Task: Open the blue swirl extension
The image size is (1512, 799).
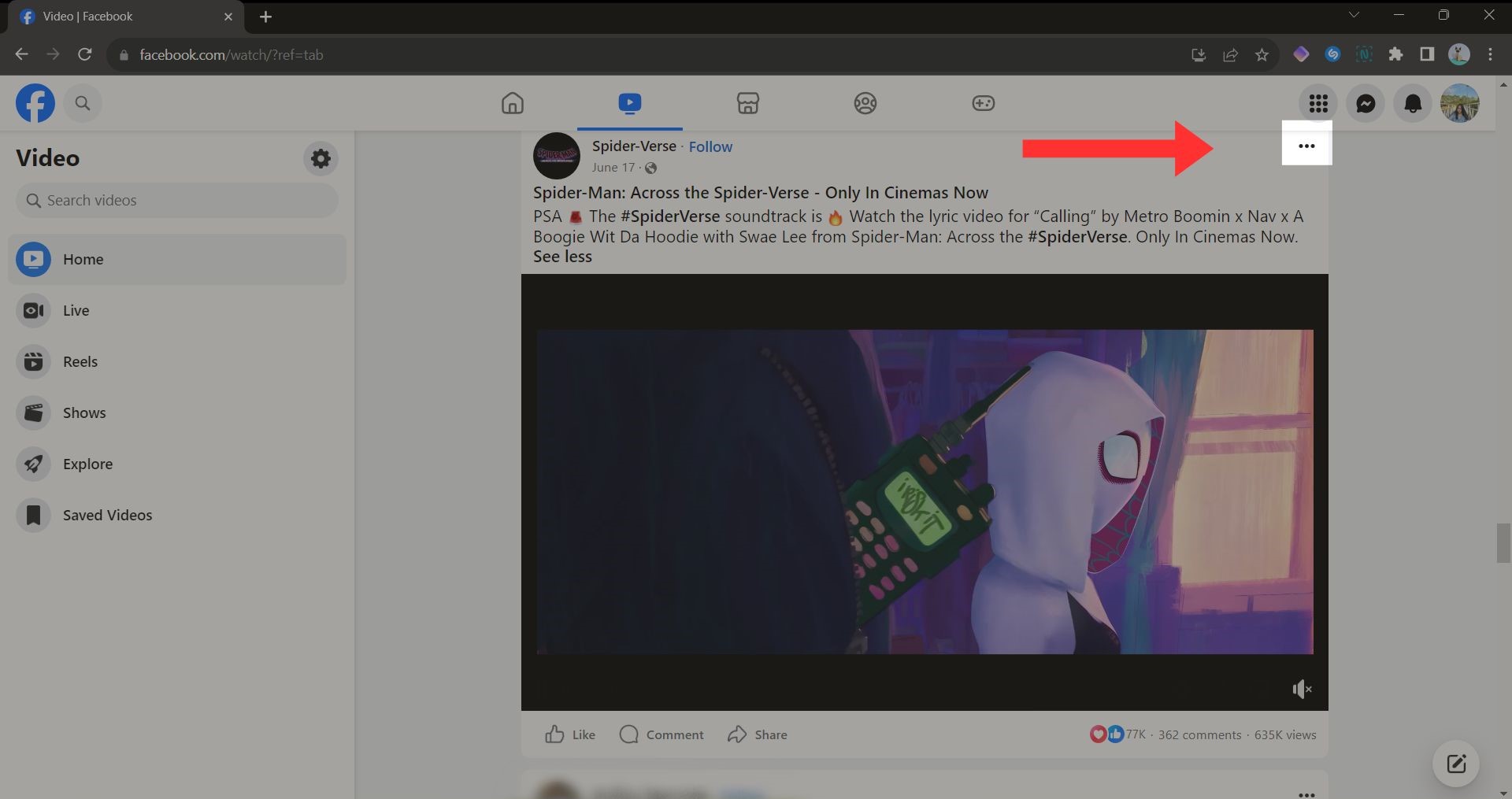Action: [x=1332, y=54]
